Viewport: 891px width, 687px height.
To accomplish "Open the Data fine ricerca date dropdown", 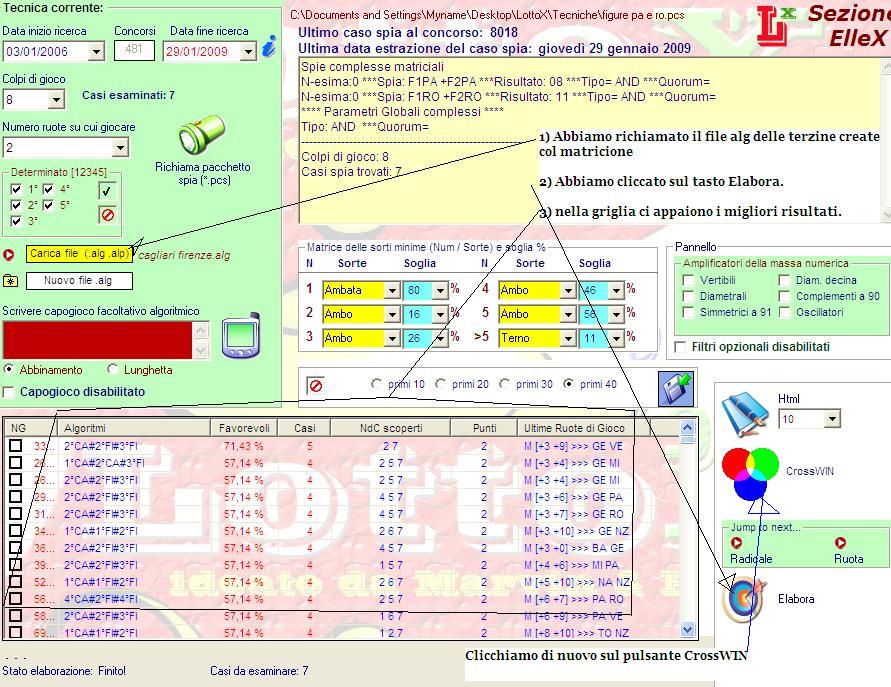I will [248, 52].
